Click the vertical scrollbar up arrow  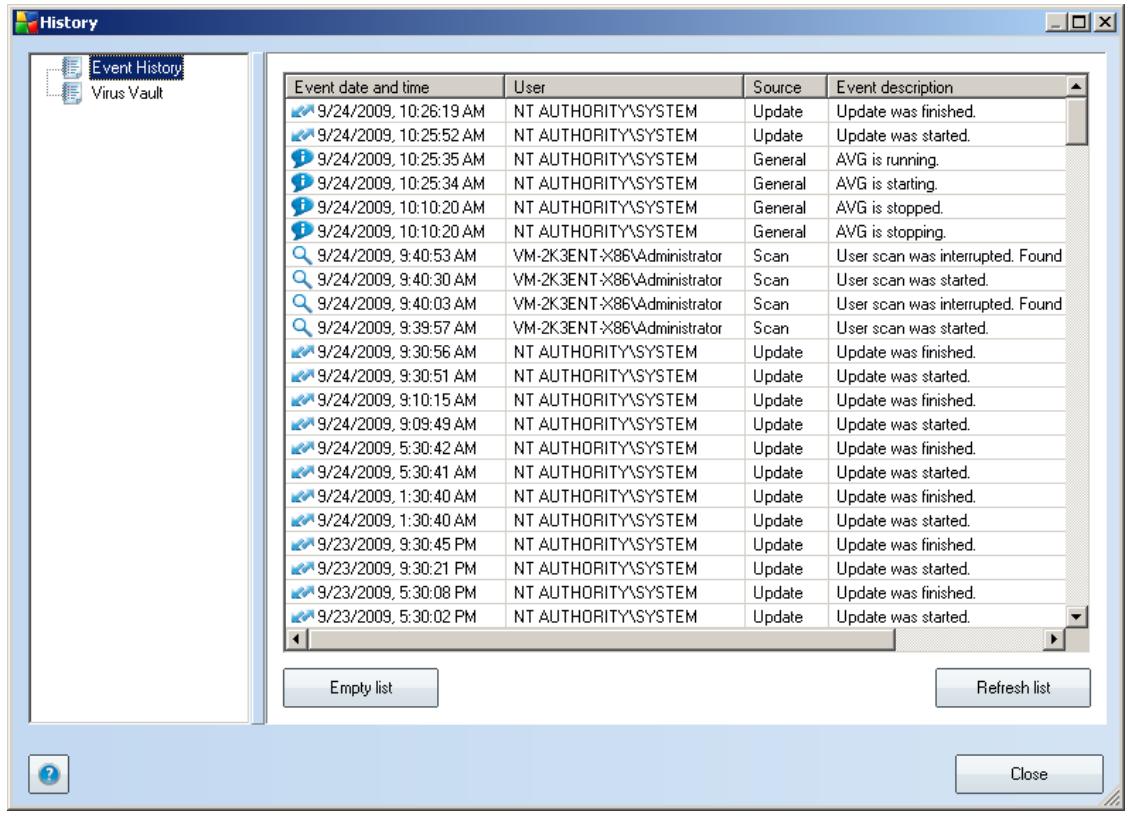point(1076,87)
